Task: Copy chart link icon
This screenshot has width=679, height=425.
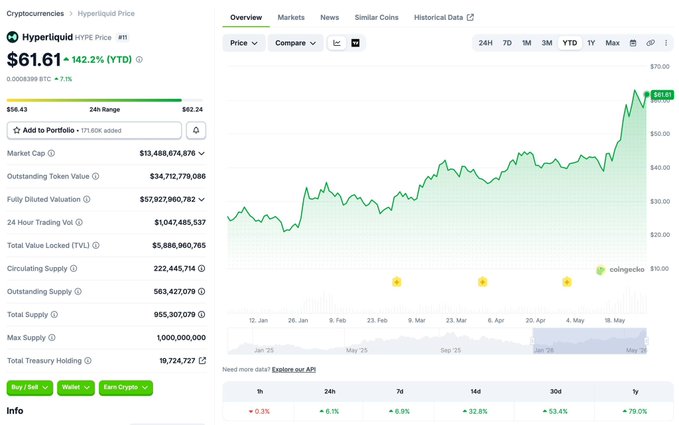Action: (x=650, y=43)
